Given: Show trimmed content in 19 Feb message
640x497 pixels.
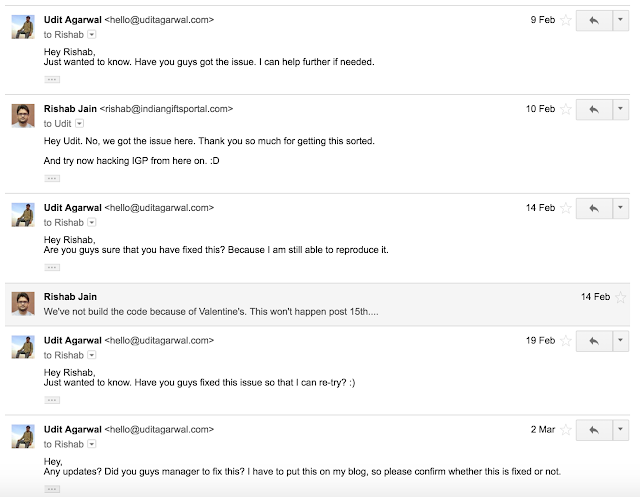Looking at the screenshot, I should pos(53,400).
